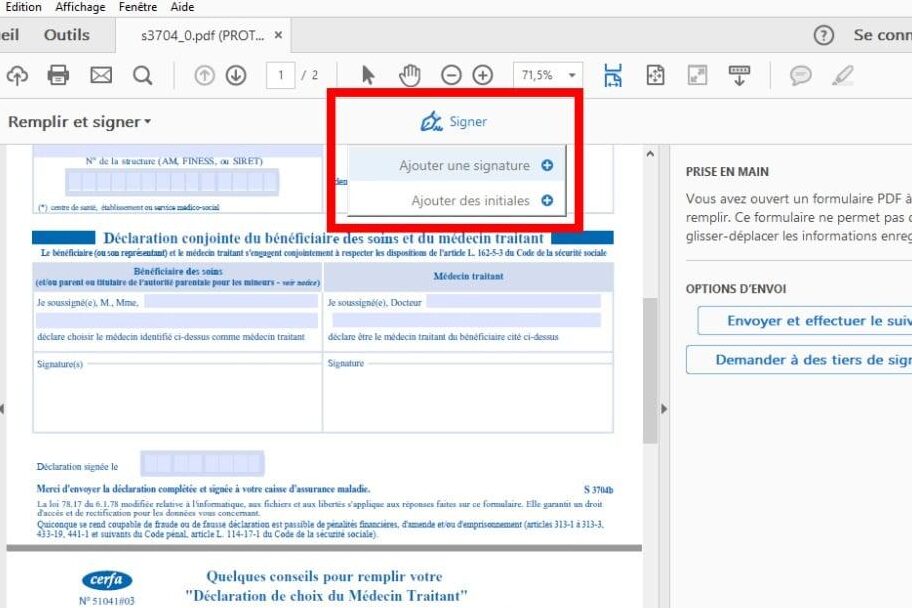The height and width of the screenshot is (608, 912).
Task: Collapse right pane with triangle arrow
Action: [x=664, y=409]
